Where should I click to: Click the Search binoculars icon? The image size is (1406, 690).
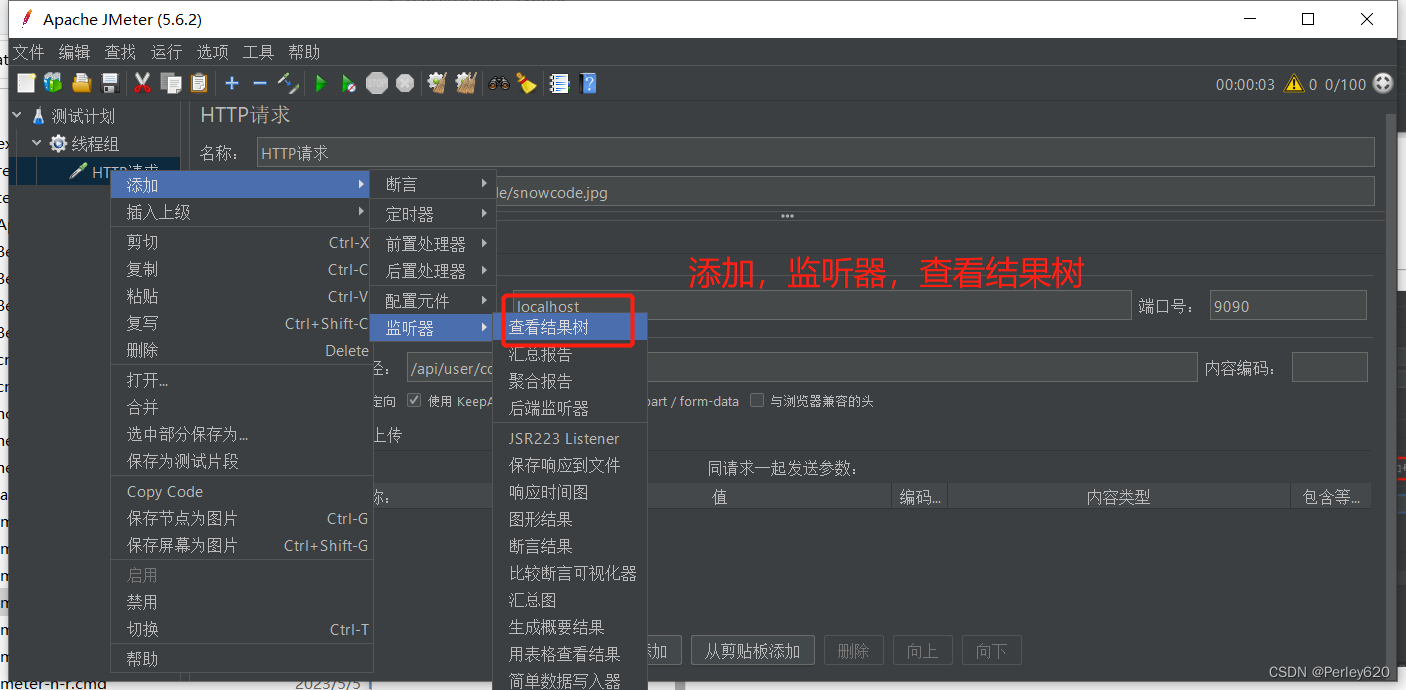tap(498, 84)
